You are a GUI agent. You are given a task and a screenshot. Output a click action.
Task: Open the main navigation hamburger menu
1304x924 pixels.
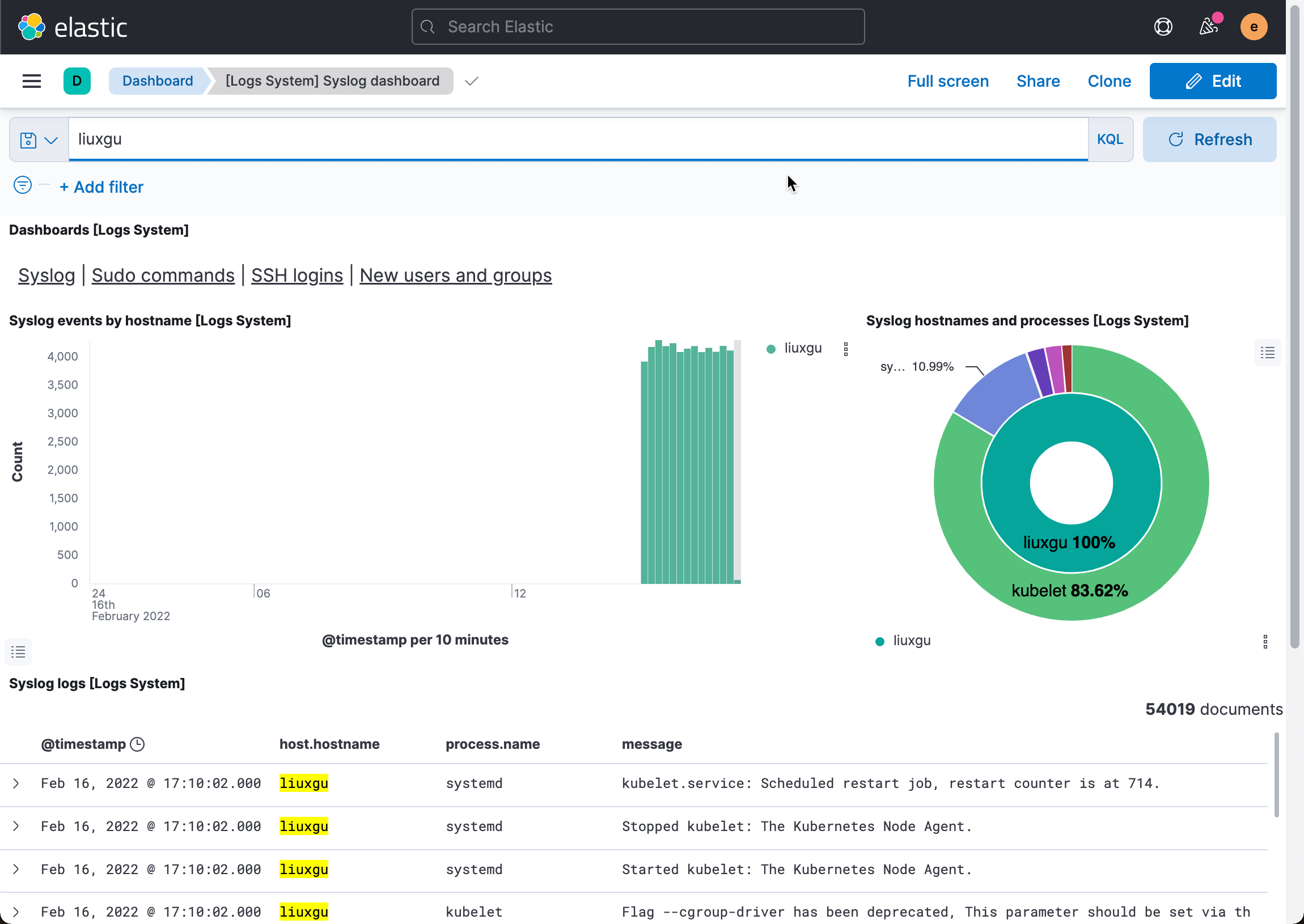click(x=31, y=81)
